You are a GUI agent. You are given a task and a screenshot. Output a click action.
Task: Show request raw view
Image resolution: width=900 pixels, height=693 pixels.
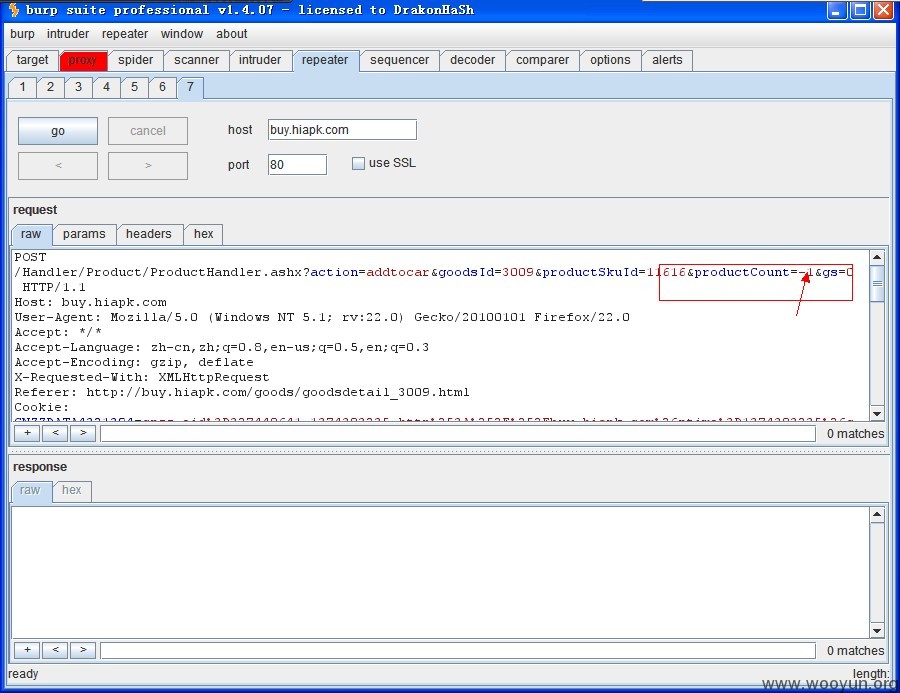[x=32, y=234]
